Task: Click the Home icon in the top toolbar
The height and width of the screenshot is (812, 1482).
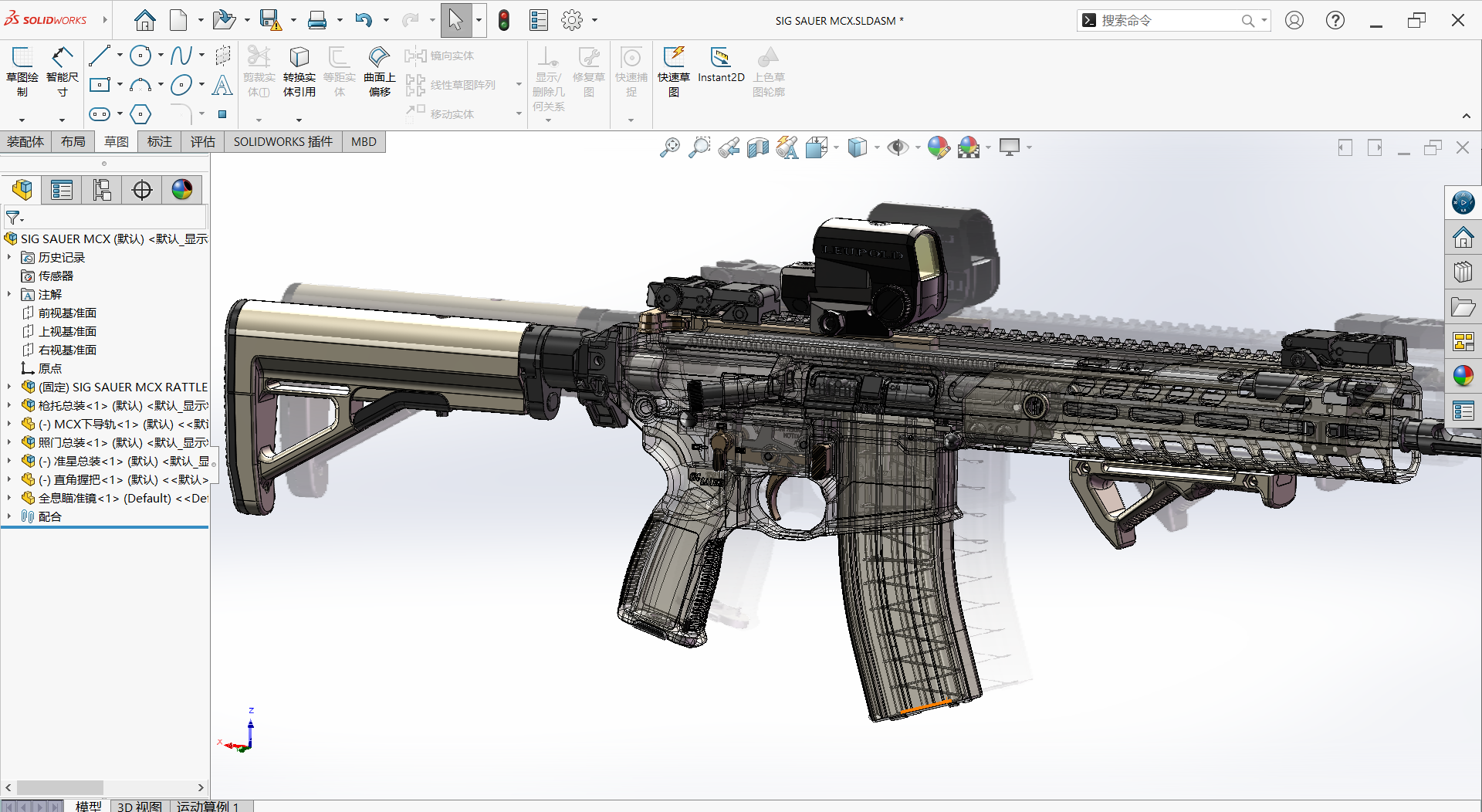Action: click(x=144, y=20)
